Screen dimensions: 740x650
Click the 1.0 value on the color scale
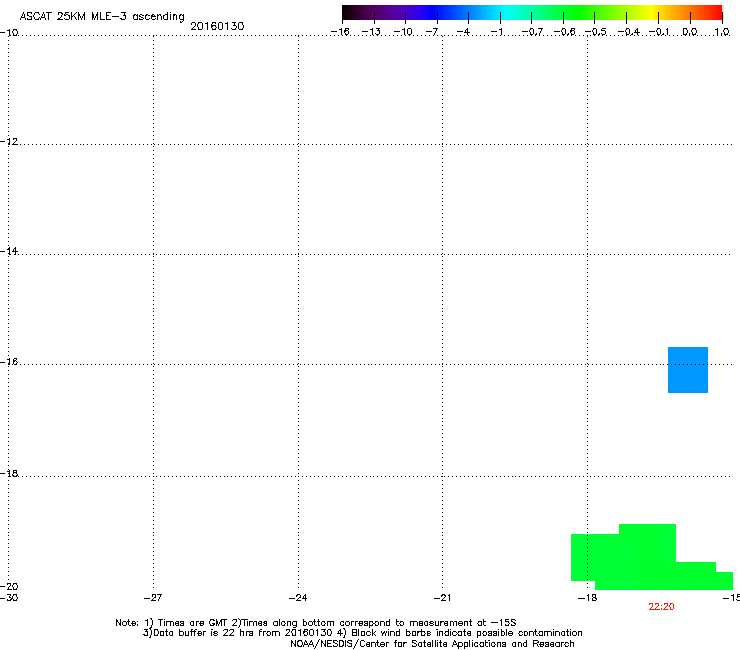[x=722, y=32]
